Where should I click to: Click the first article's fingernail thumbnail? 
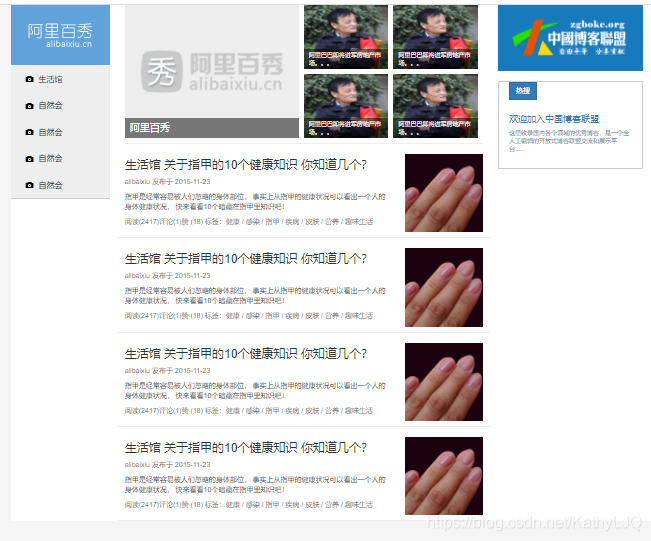point(444,193)
